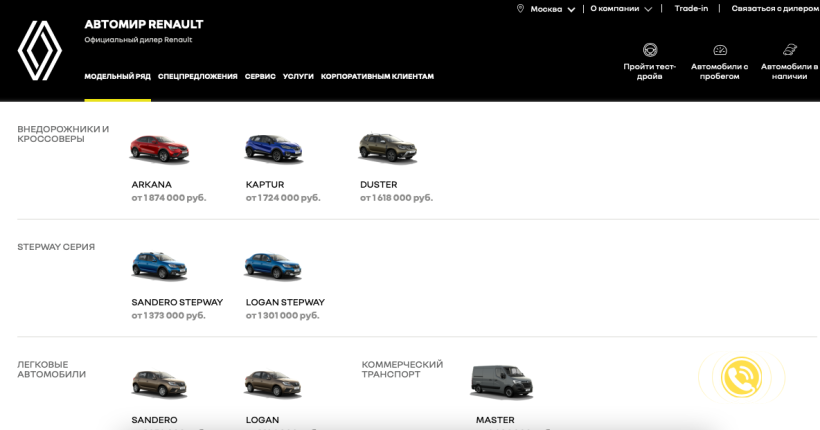Click the DUSTER model name
Screen dimensions: 820x430
point(379,185)
